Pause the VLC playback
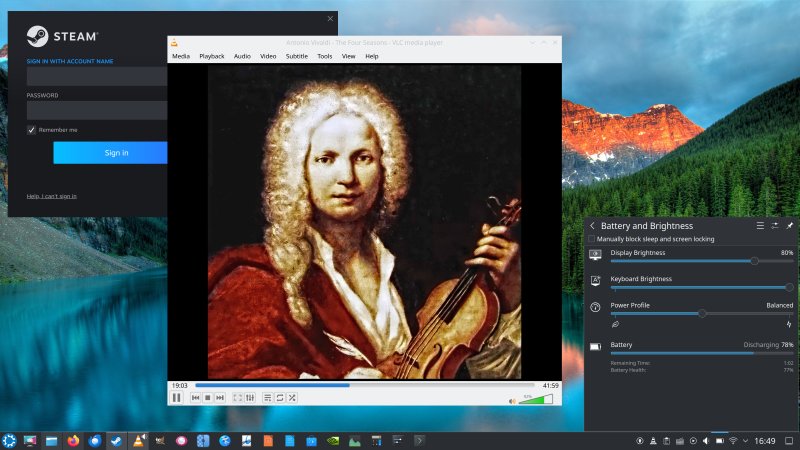800x450 pixels. tap(177, 398)
